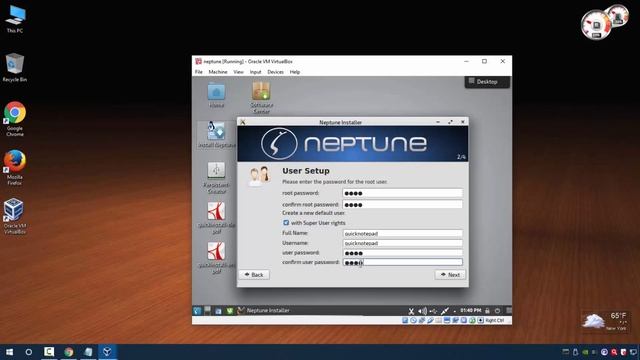Open the Help menu in VirtualBox

(295, 72)
